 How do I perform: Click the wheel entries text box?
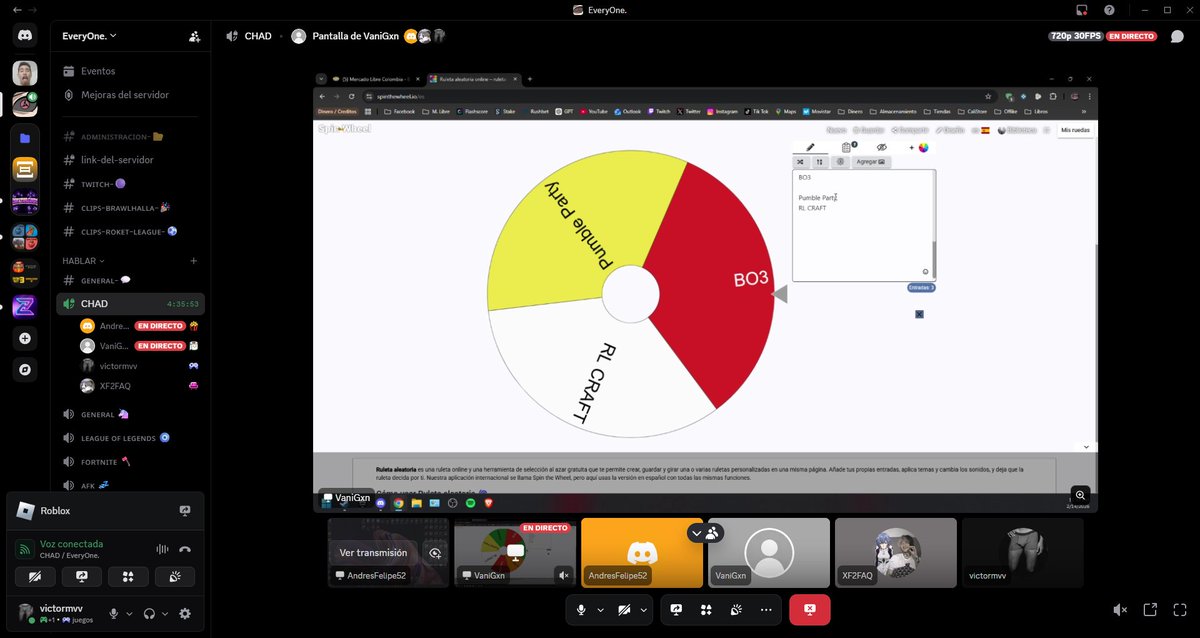[x=863, y=225]
